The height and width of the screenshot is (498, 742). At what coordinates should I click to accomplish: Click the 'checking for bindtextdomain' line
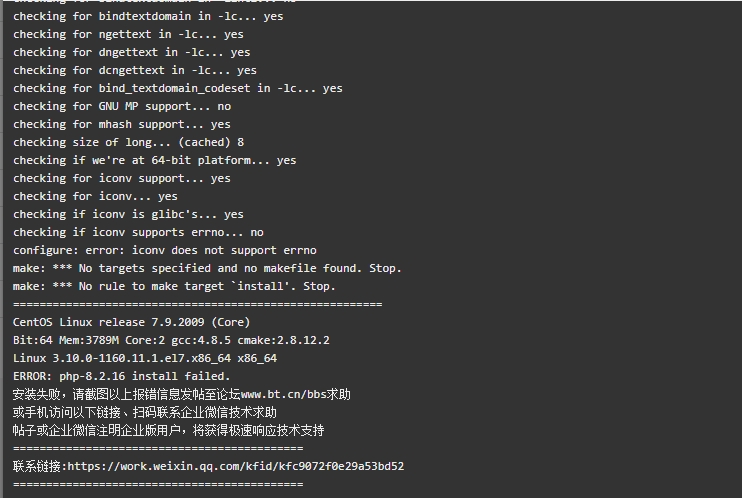[148, 17]
